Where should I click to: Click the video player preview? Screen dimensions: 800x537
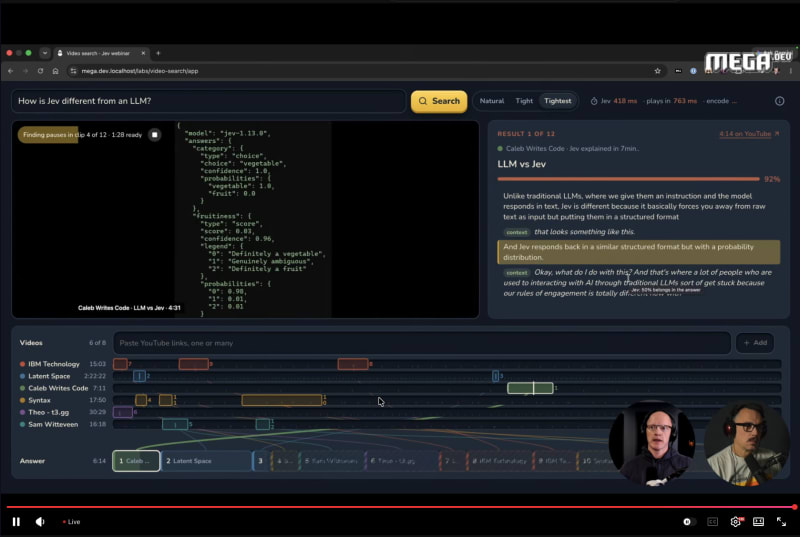coord(245,219)
